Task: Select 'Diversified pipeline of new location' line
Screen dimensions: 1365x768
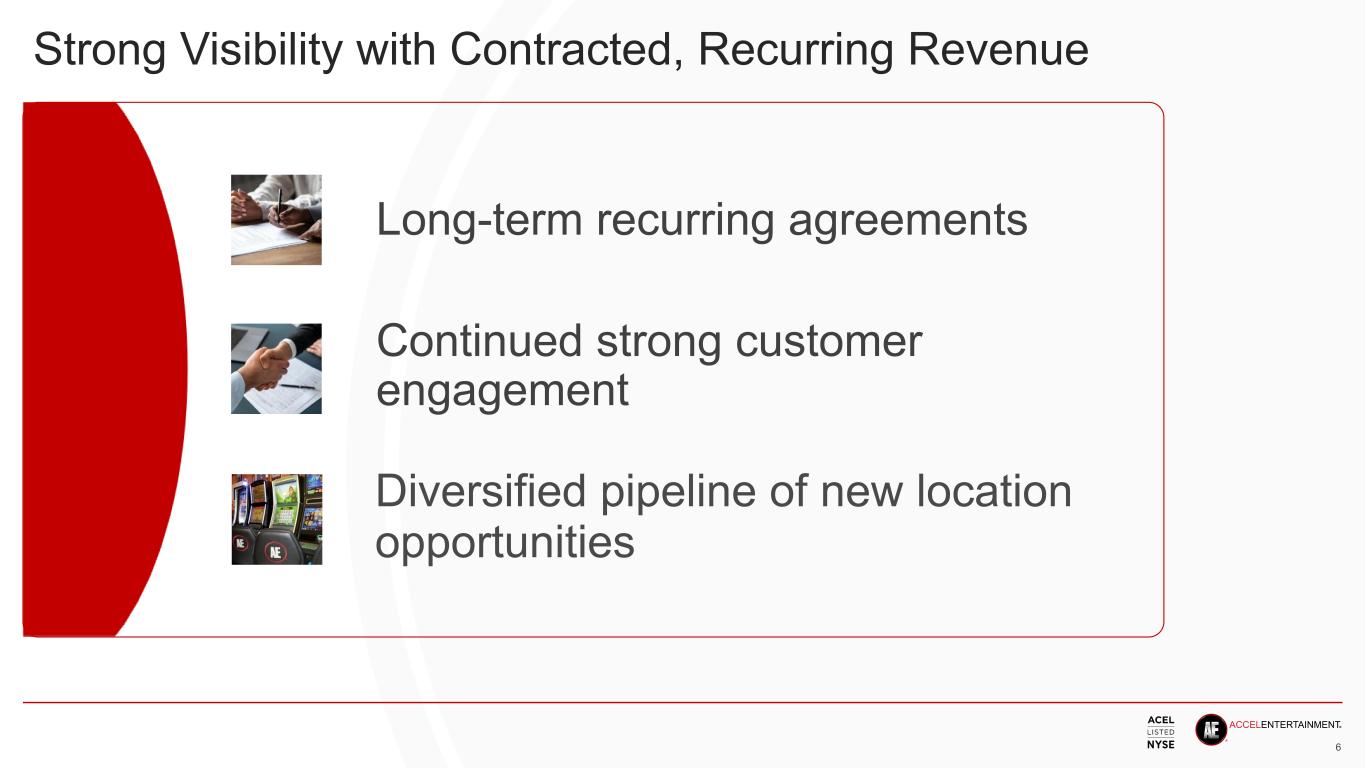Action: 723,492
